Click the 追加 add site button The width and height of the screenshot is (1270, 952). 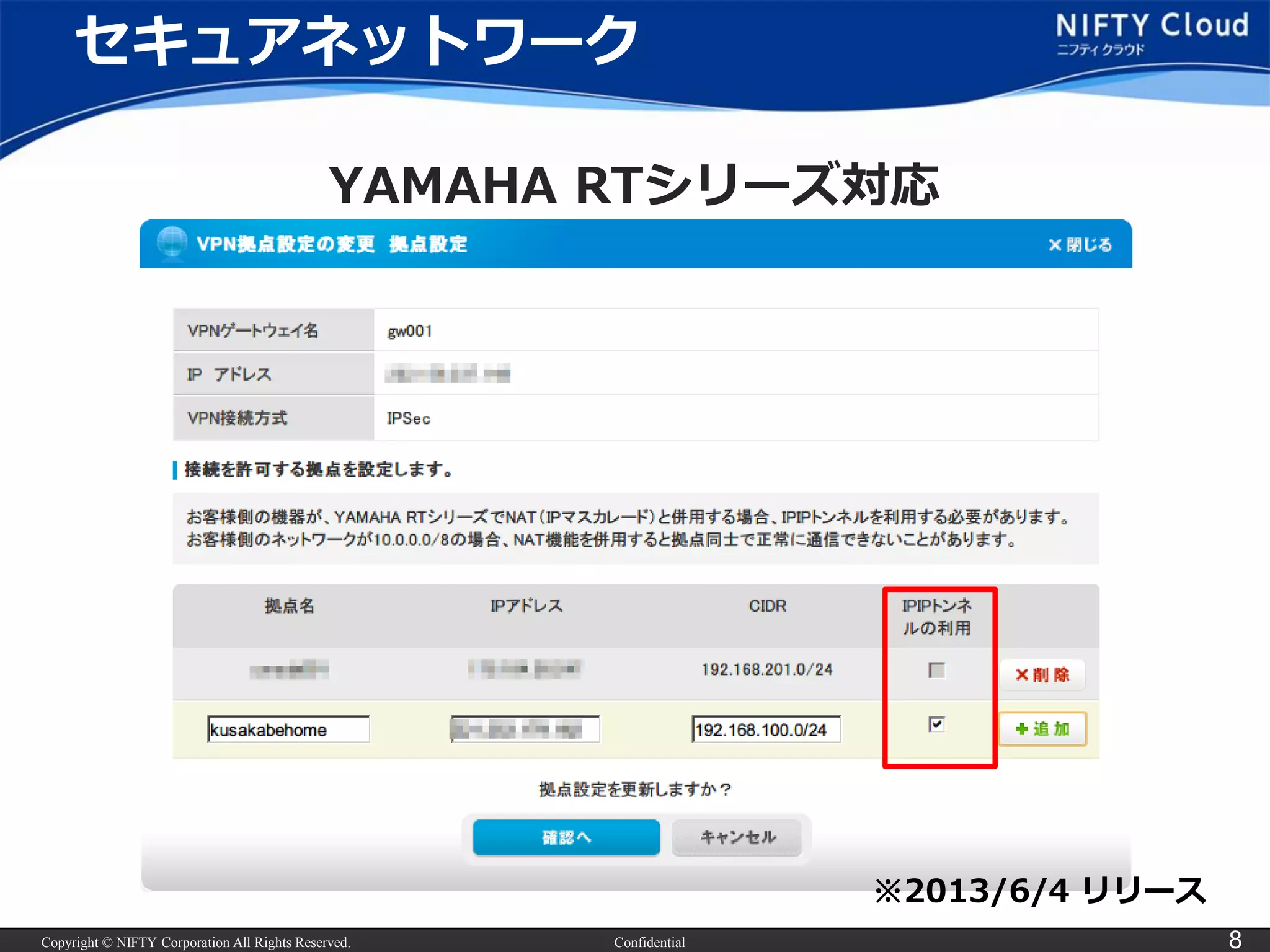click(1042, 729)
